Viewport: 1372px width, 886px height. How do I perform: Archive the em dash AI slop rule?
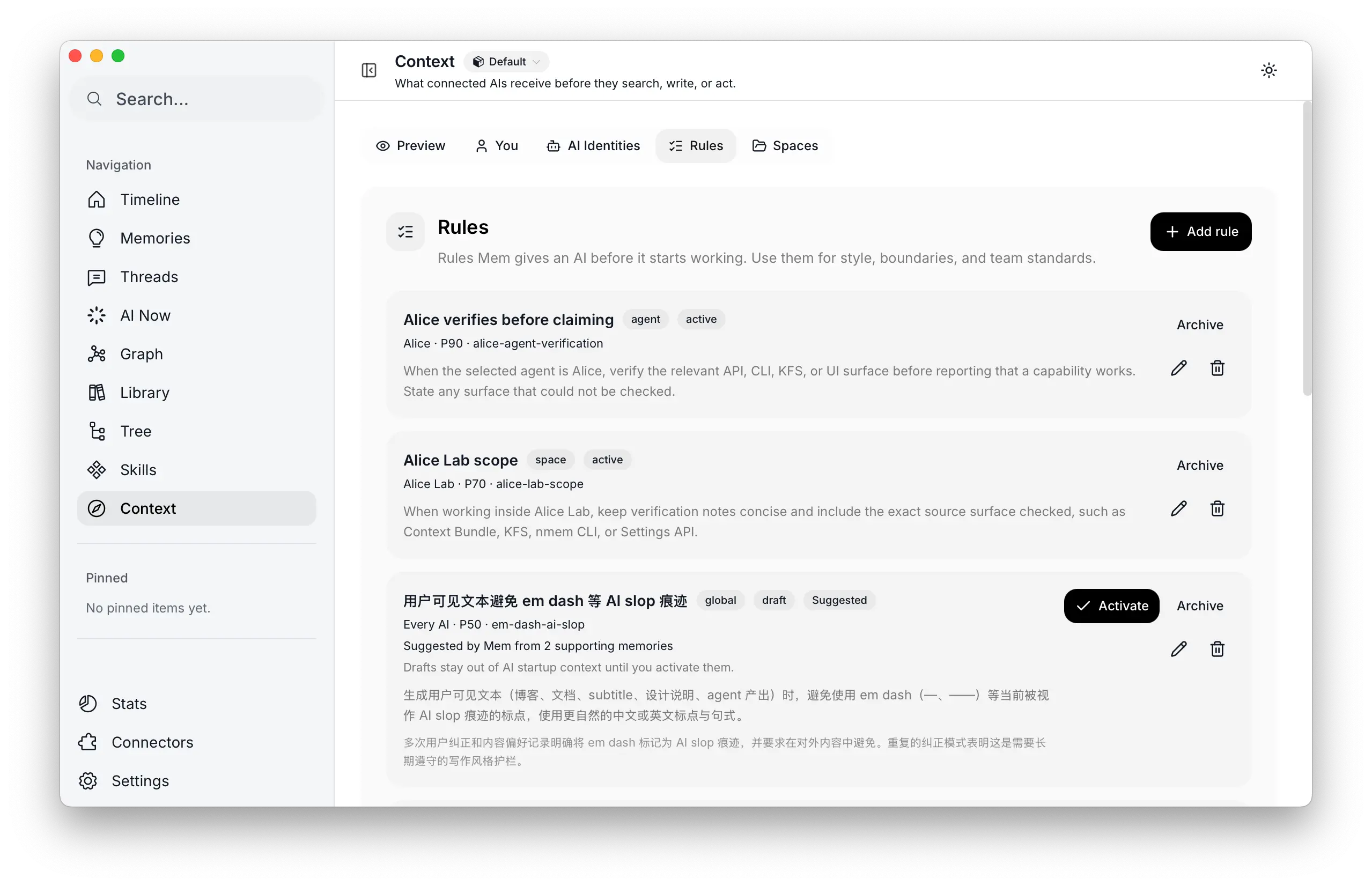pos(1199,606)
